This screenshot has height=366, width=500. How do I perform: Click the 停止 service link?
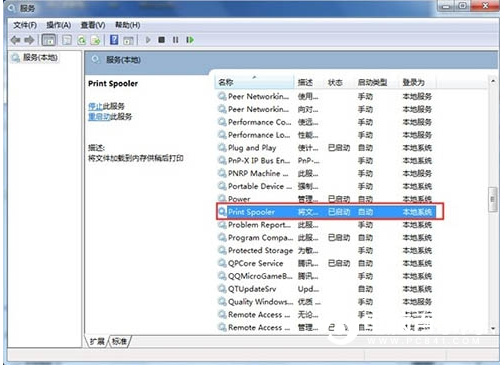(95, 106)
